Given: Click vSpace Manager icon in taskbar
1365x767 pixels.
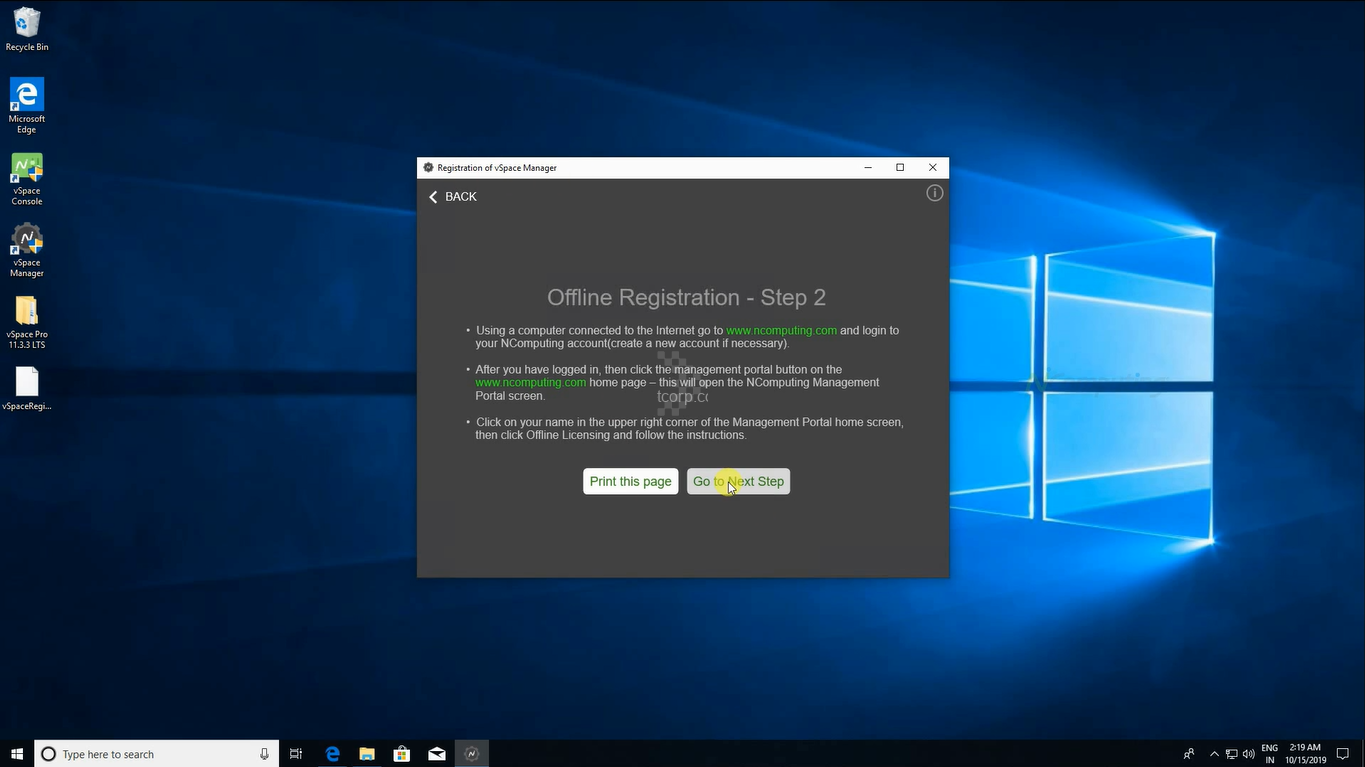Looking at the screenshot, I should [472, 754].
